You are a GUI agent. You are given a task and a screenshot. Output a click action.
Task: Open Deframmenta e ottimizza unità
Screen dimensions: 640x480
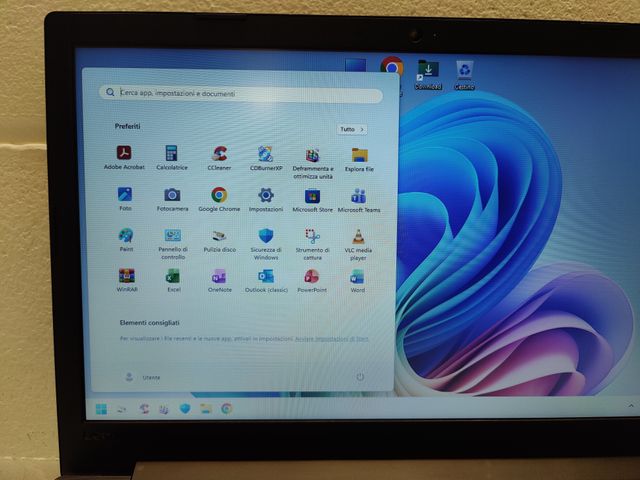[x=313, y=163]
